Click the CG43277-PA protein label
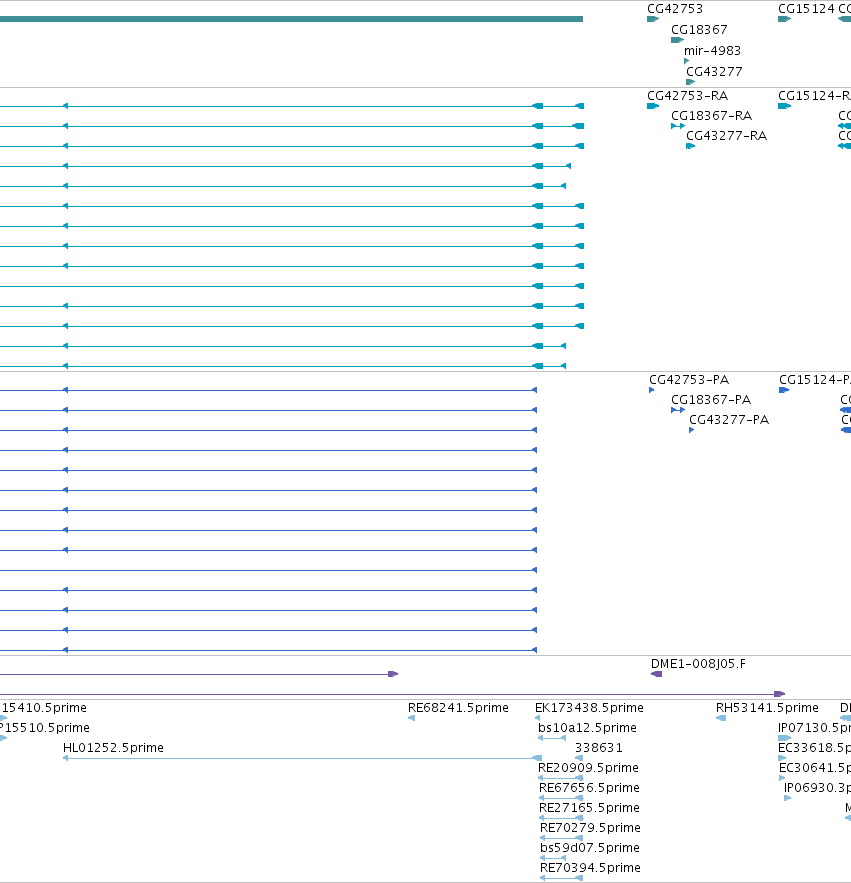851x883 pixels. click(729, 420)
